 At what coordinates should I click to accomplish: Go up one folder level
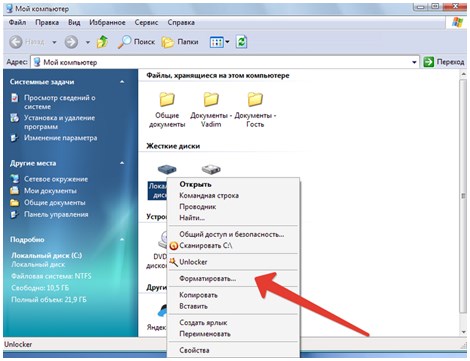tap(102, 42)
